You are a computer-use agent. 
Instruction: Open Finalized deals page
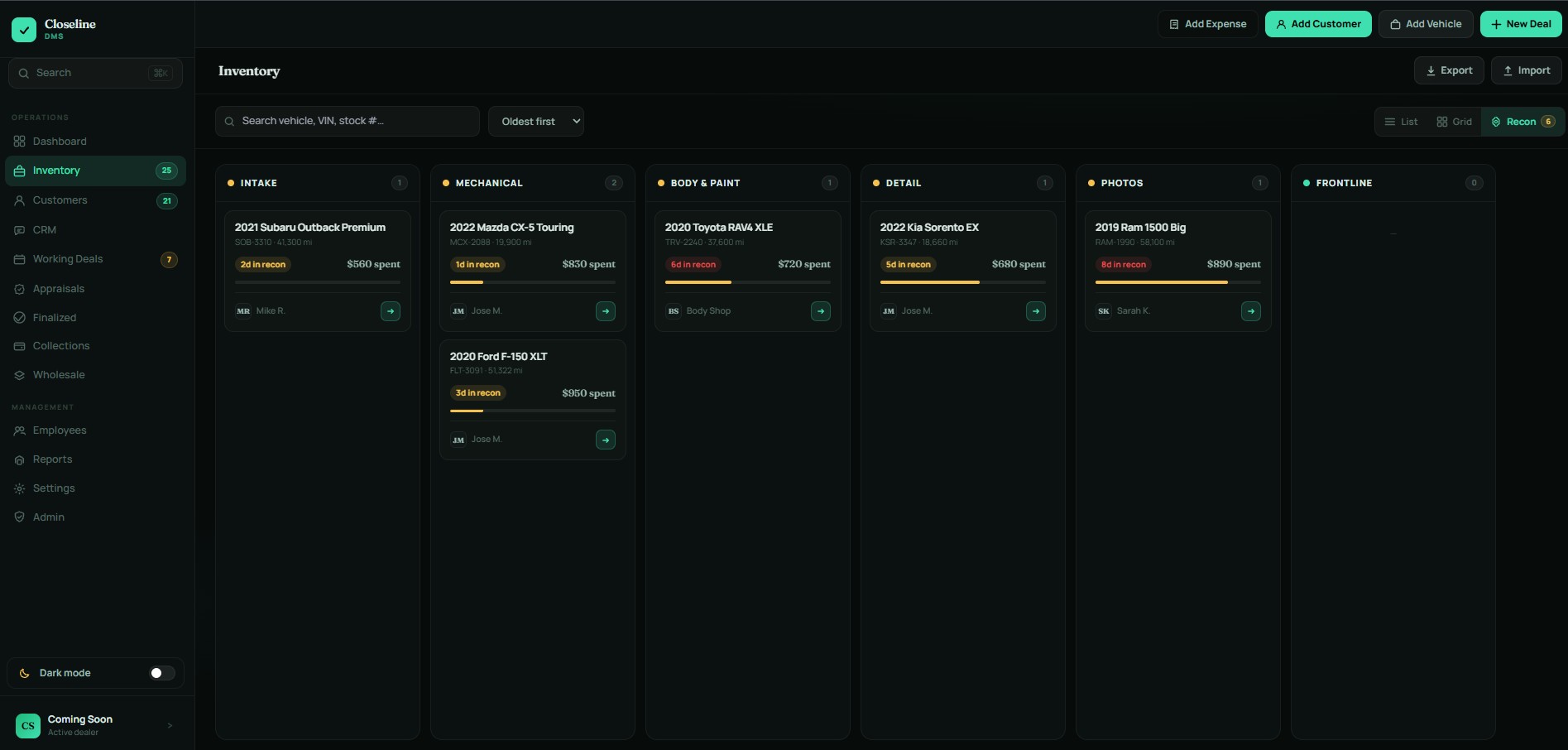[95, 318]
